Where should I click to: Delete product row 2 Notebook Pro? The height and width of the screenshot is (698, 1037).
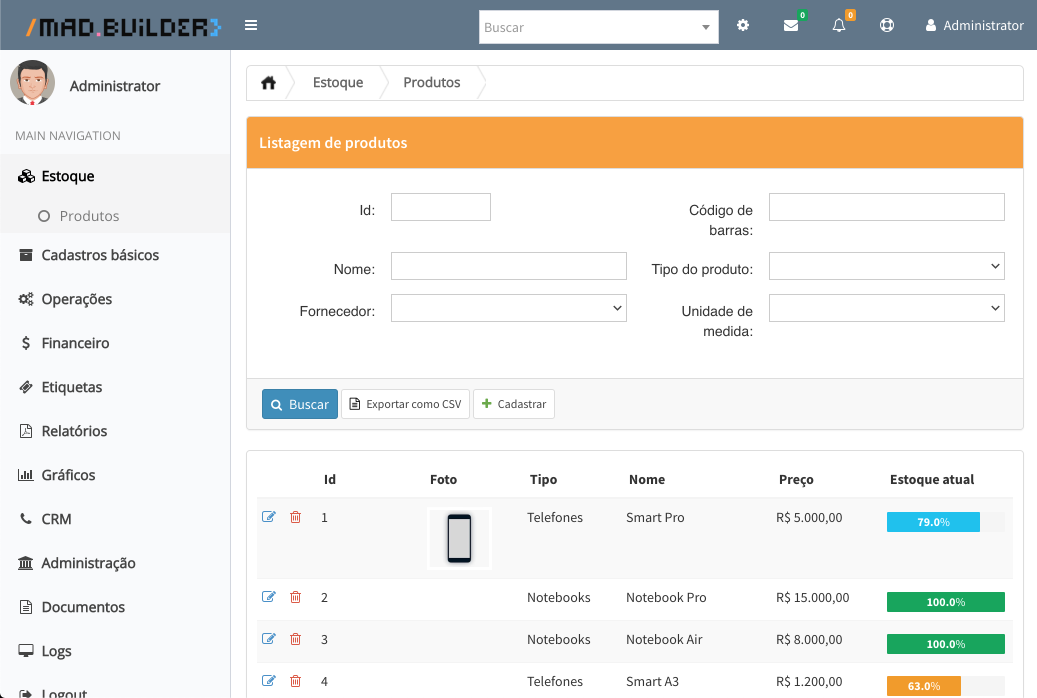296,597
